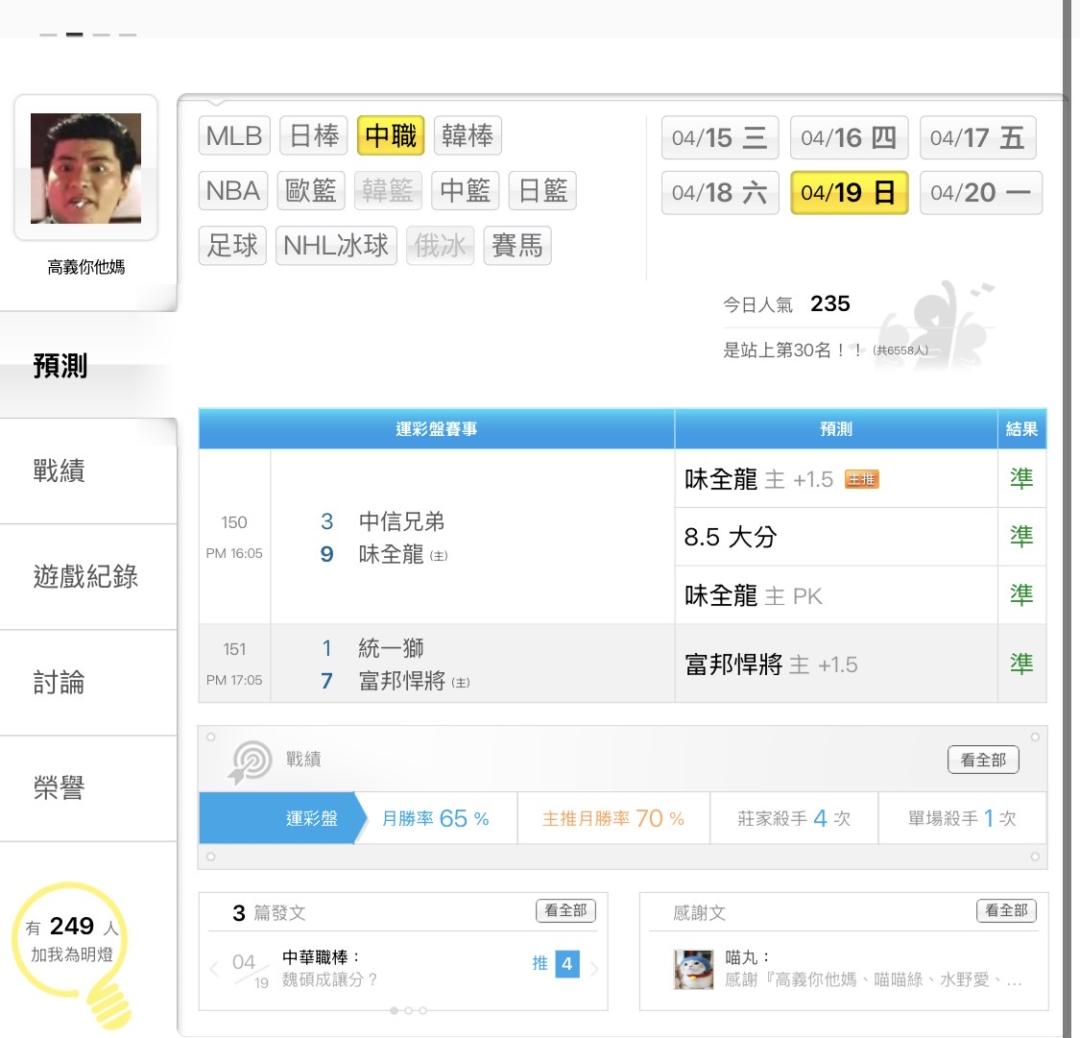This screenshot has height=1038, width=1080.
Task: Select the 日棒 league filter
Action: tap(314, 135)
